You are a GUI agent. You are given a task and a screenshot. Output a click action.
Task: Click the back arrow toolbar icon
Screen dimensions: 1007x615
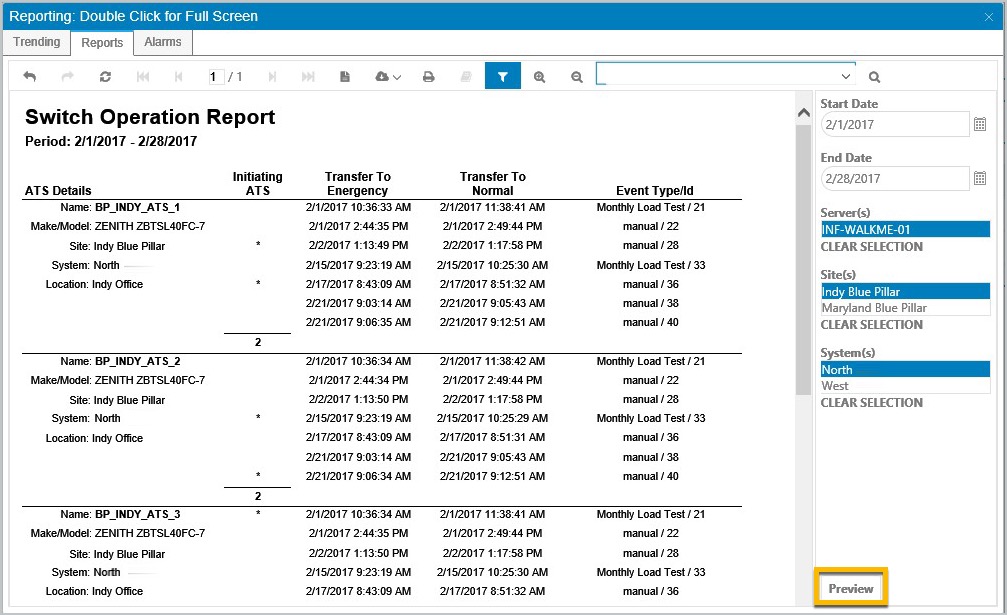30,76
